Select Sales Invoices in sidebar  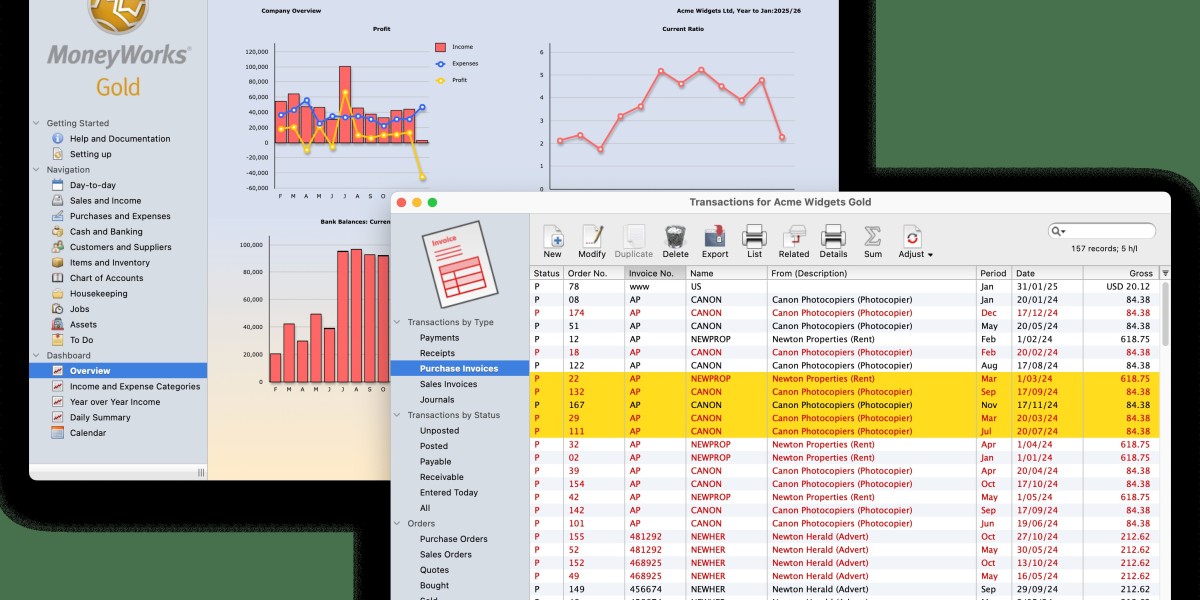pos(448,384)
